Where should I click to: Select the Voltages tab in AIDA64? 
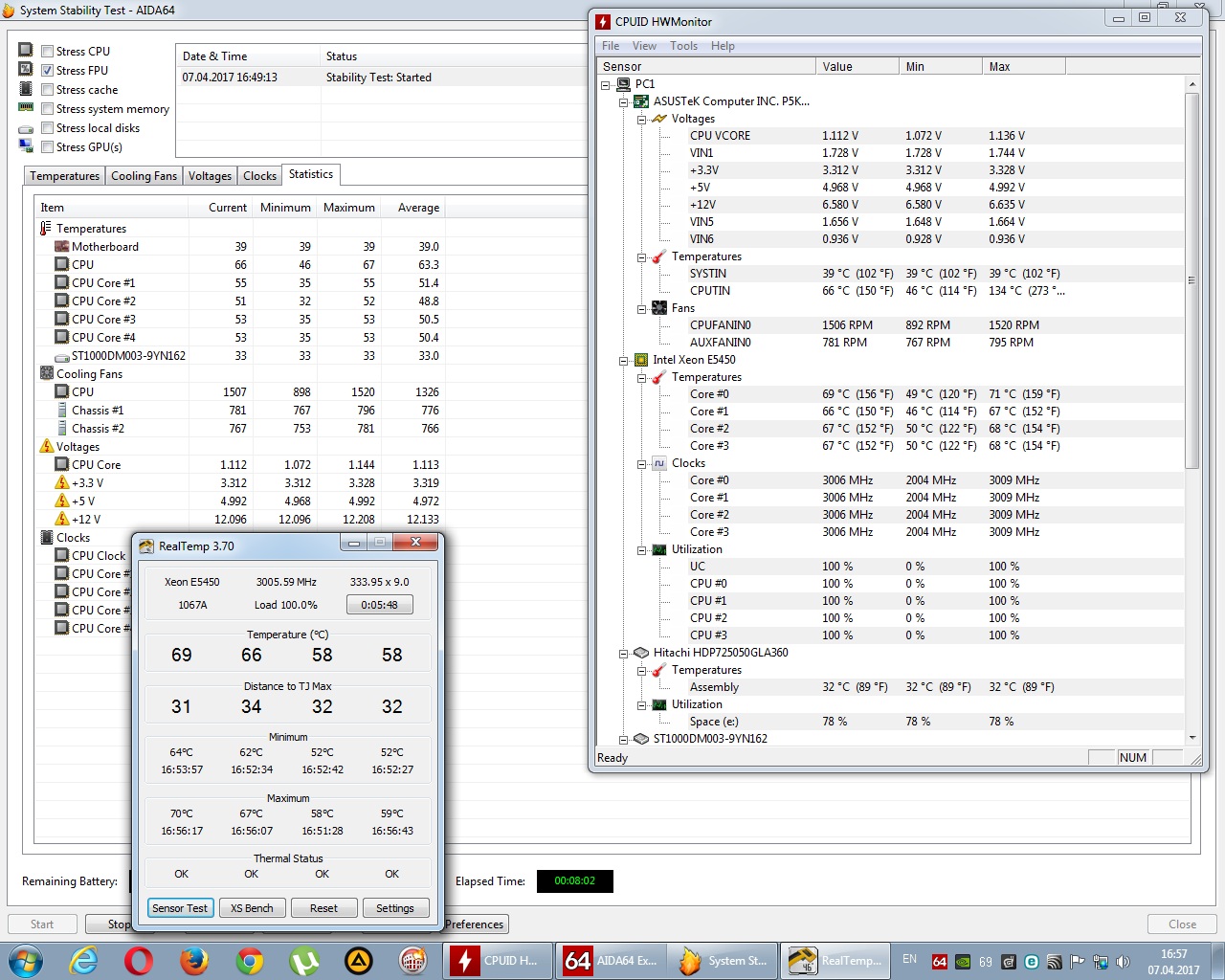(210, 176)
